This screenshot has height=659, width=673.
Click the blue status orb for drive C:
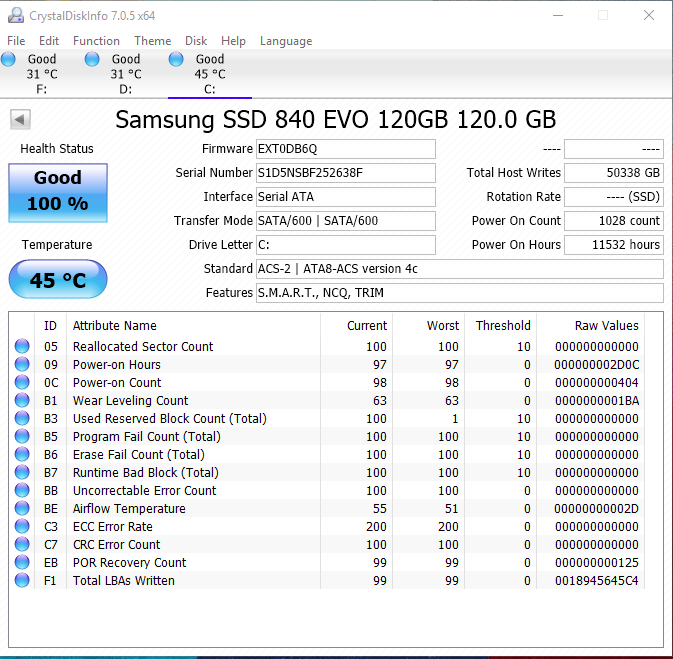coord(176,59)
